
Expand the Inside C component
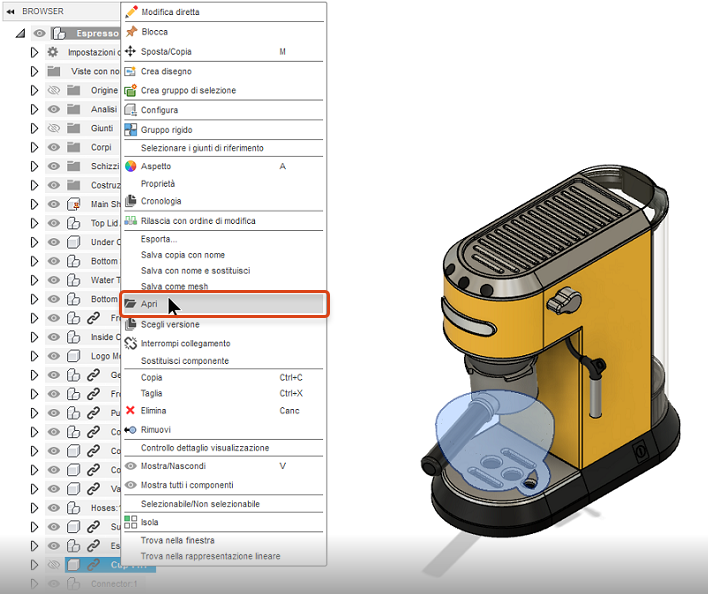pyautogui.click(x=34, y=337)
